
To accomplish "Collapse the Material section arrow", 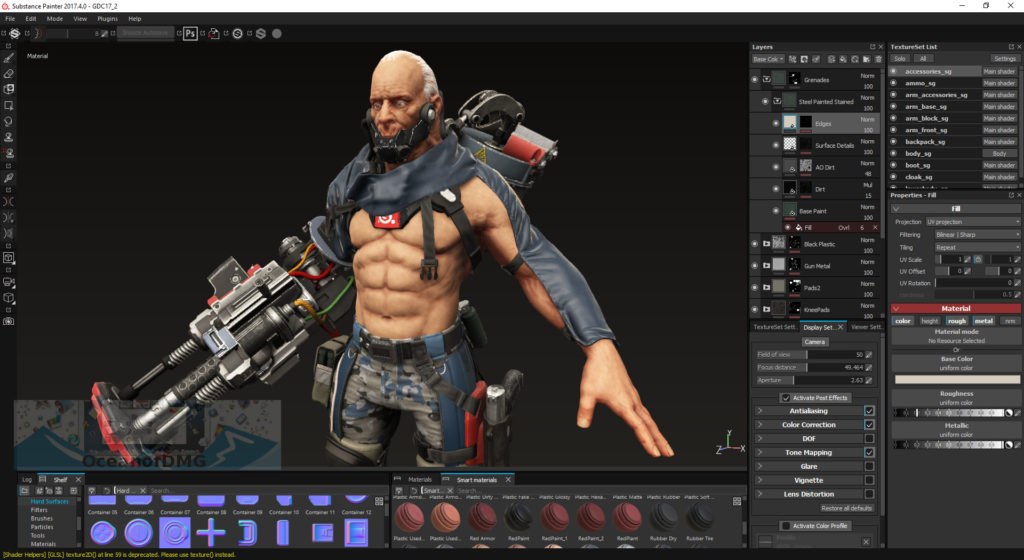I will tap(896, 309).
